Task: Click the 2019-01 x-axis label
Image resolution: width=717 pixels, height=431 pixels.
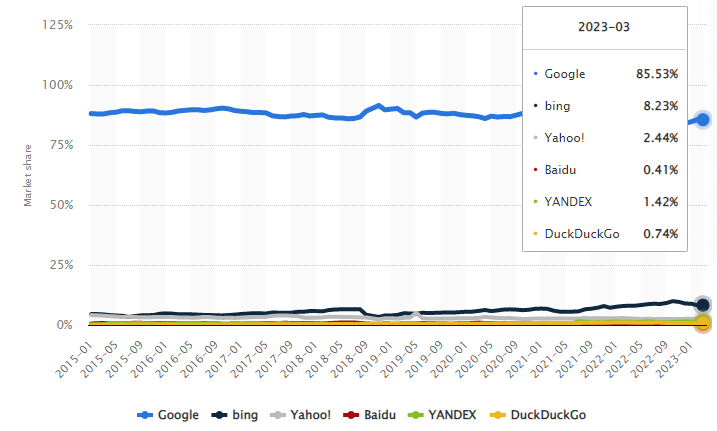Action: 372,360
